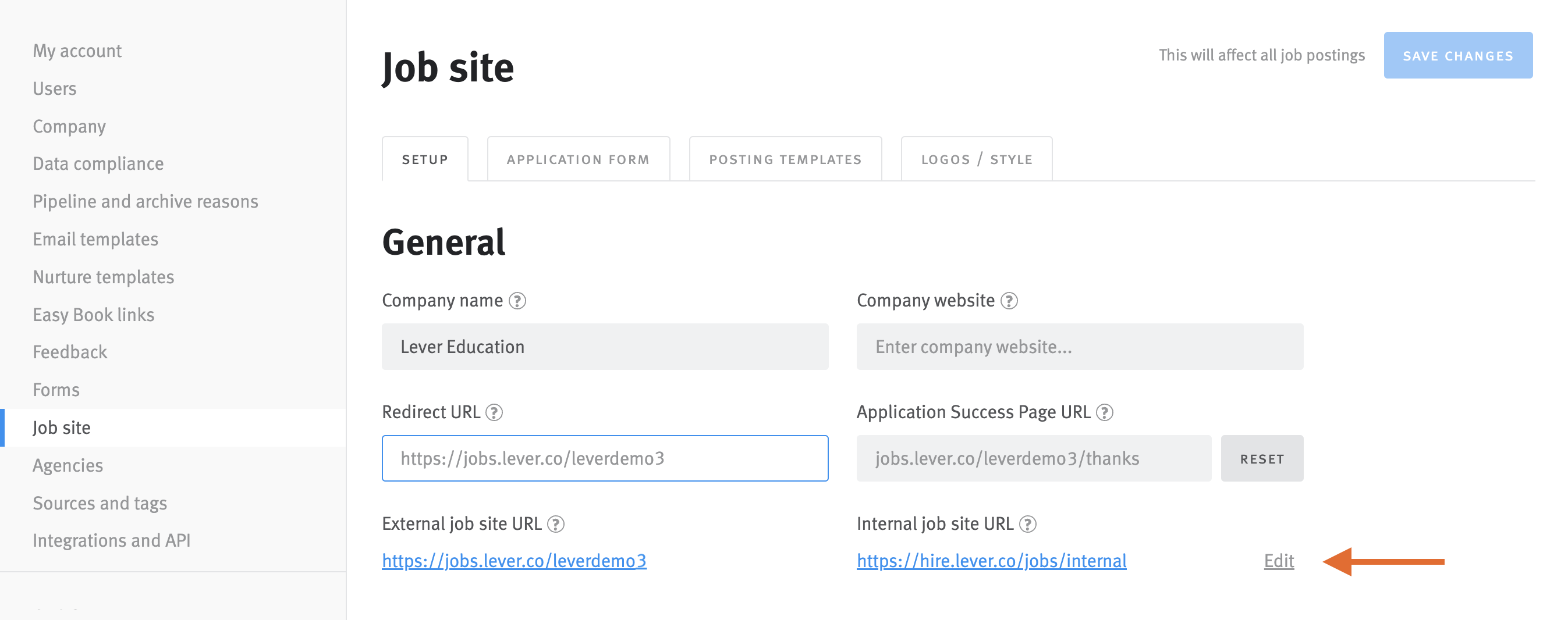1568x620 pixels.
Task: Select the Setup tab
Action: pos(424,159)
